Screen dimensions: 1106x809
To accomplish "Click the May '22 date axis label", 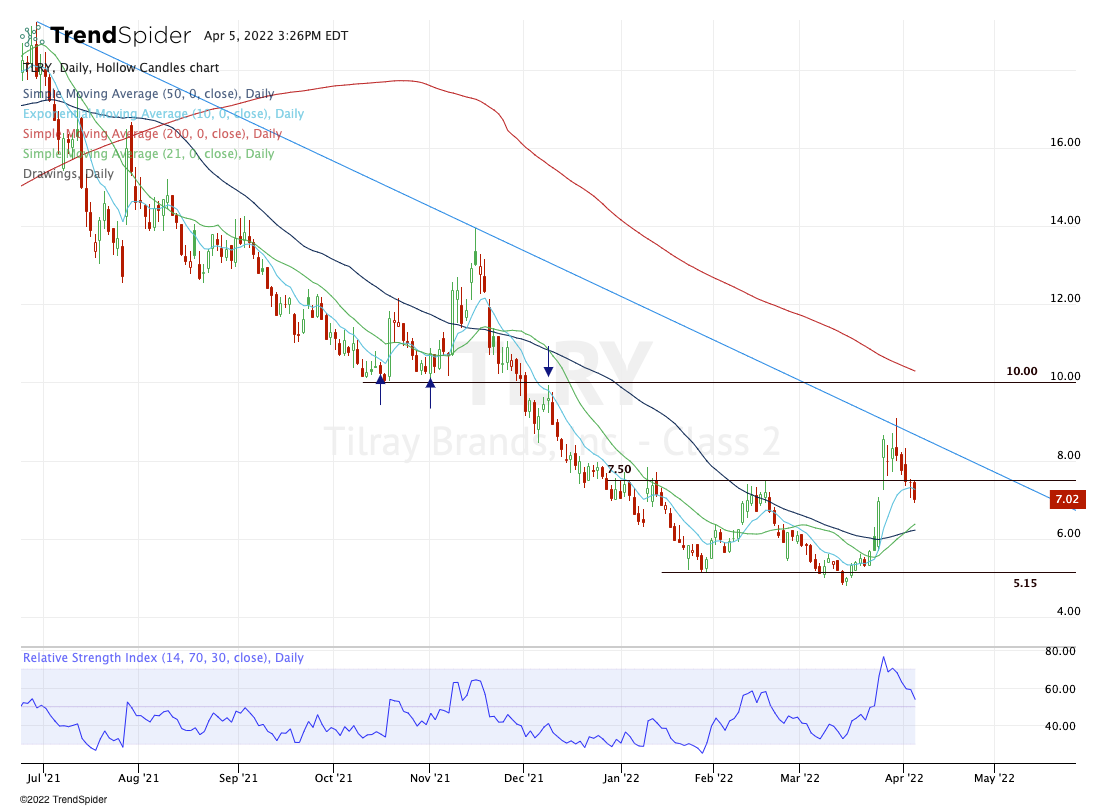I will pos(994,778).
